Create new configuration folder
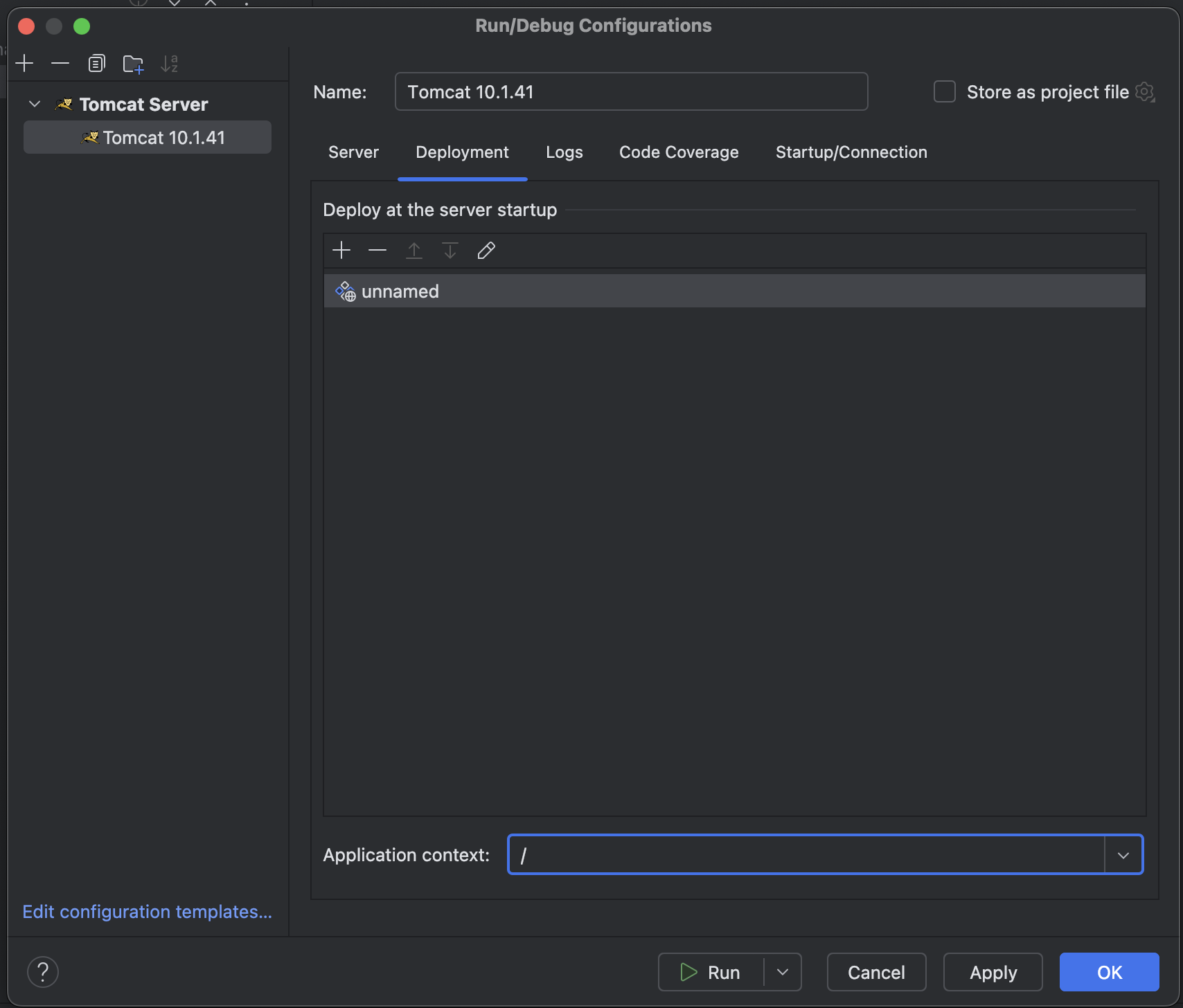The width and height of the screenshot is (1183, 1008). click(x=133, y=64)
